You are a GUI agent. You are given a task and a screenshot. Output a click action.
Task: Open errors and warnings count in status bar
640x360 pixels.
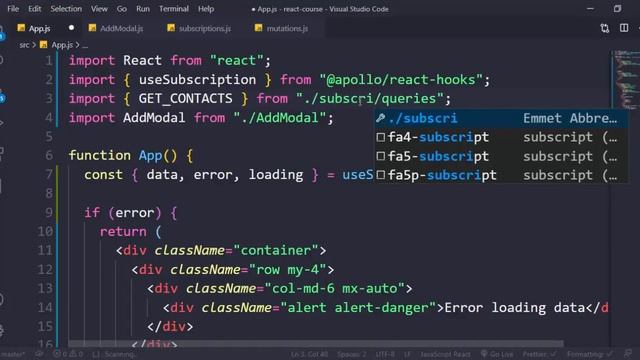(x=68, y=354)
